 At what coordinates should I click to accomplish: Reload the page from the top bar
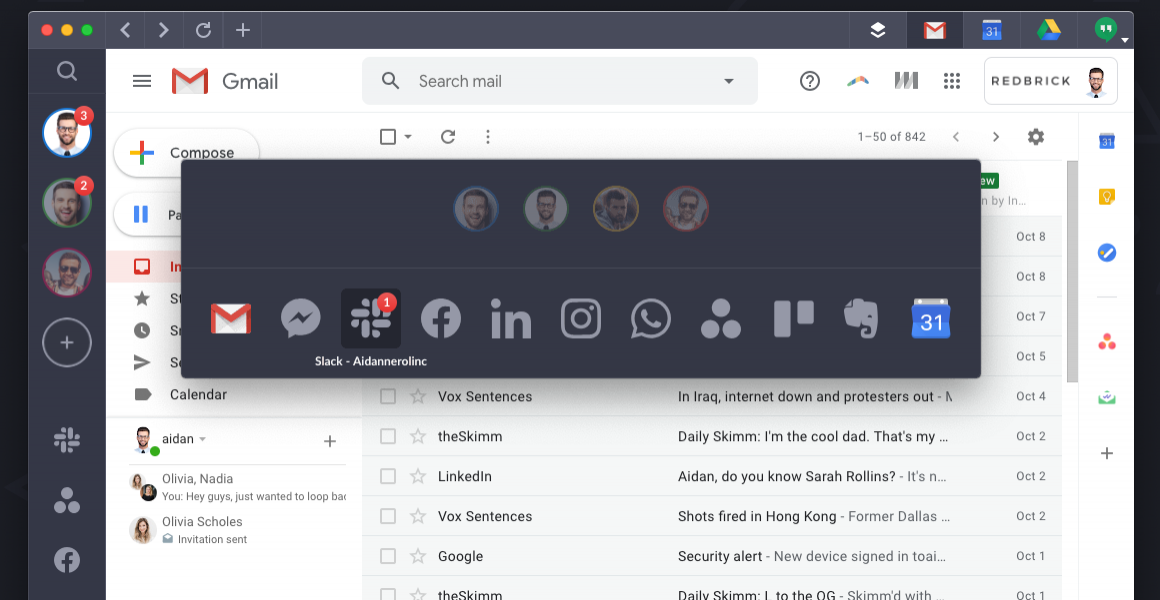pyautogui.click(x=203, y=30)
